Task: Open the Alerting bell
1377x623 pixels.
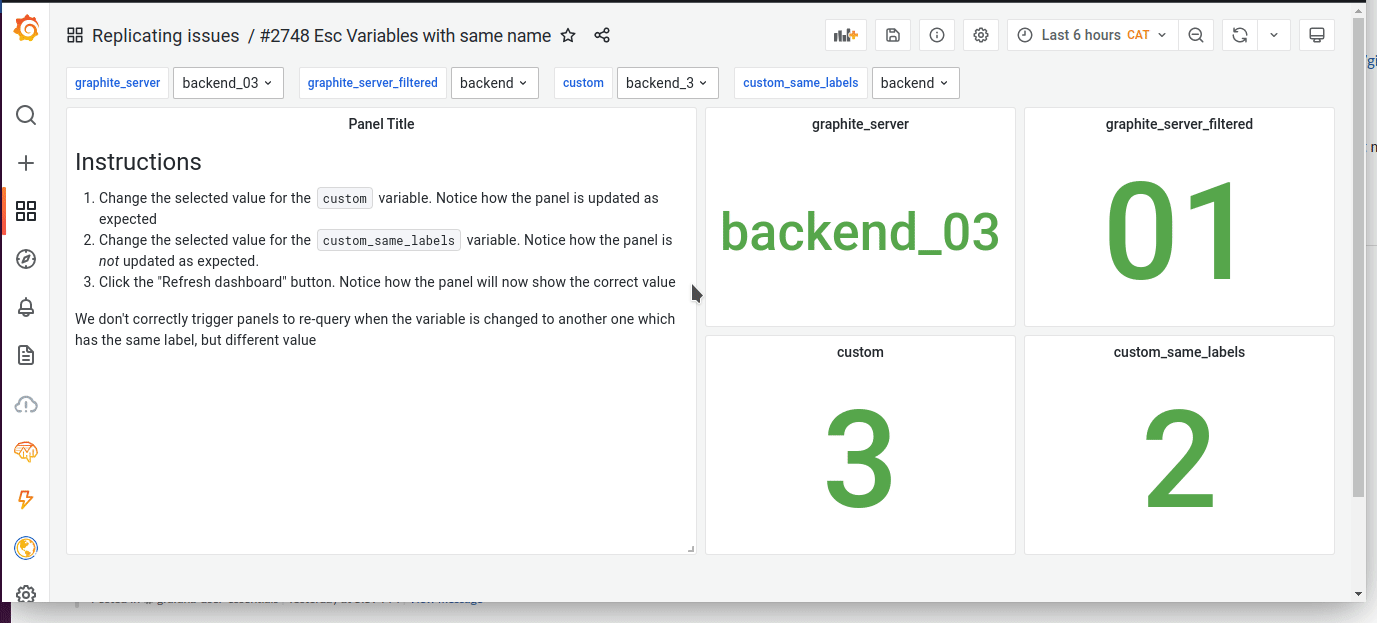Action: [x=26, y=307]
